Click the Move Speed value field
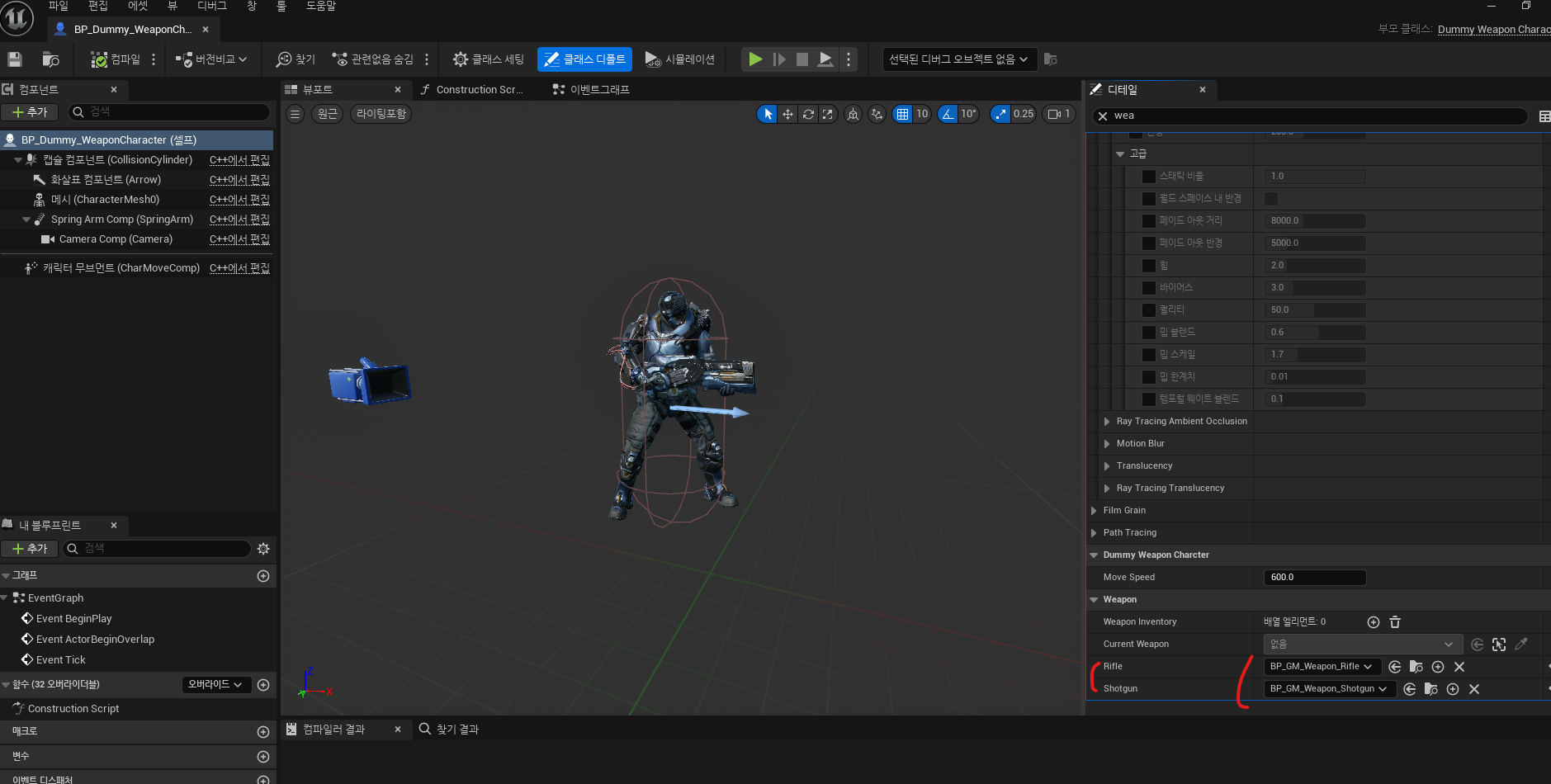1551x784 pixels. (x=1315, y=578)
